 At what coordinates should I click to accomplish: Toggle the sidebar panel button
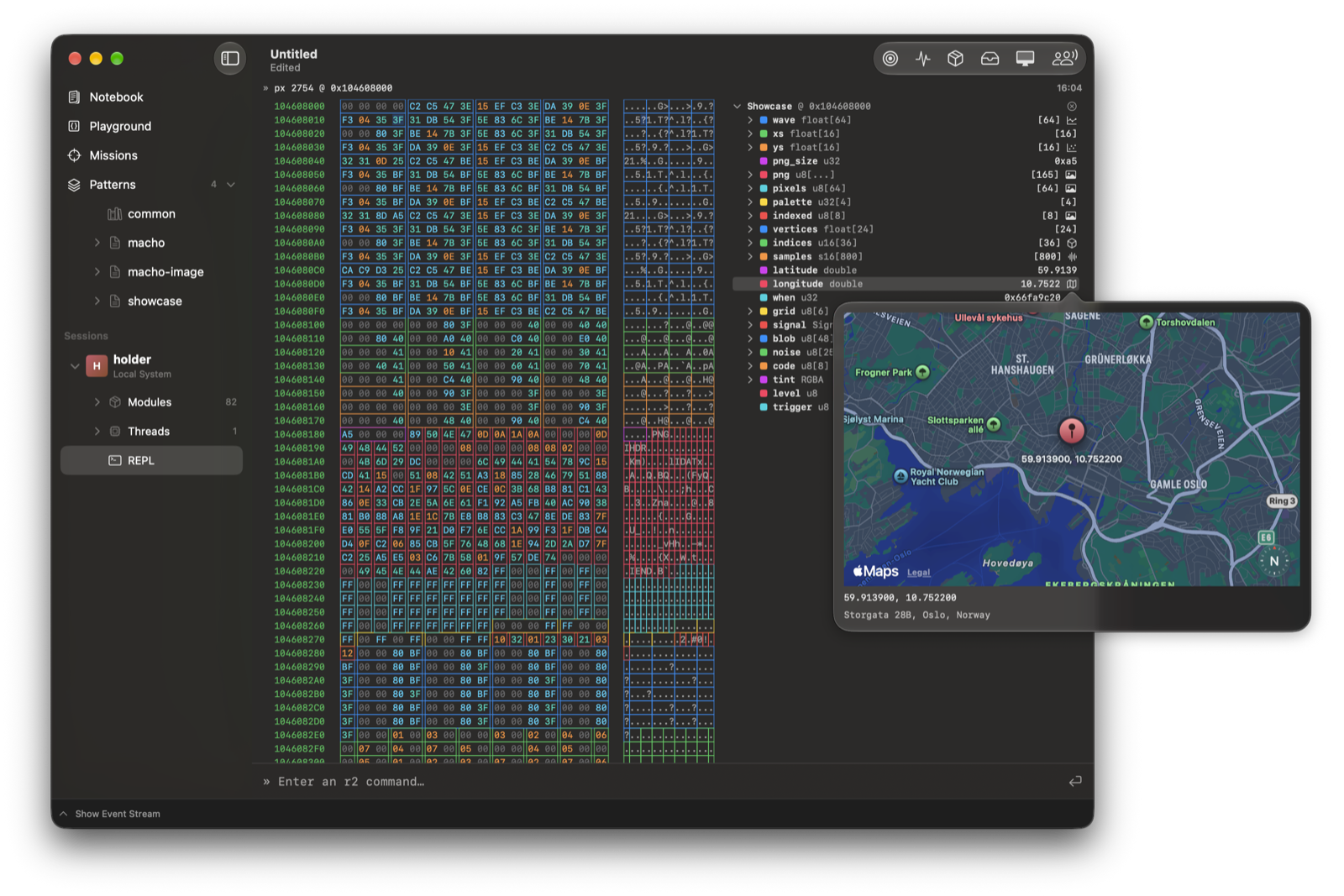coord(230,58)
